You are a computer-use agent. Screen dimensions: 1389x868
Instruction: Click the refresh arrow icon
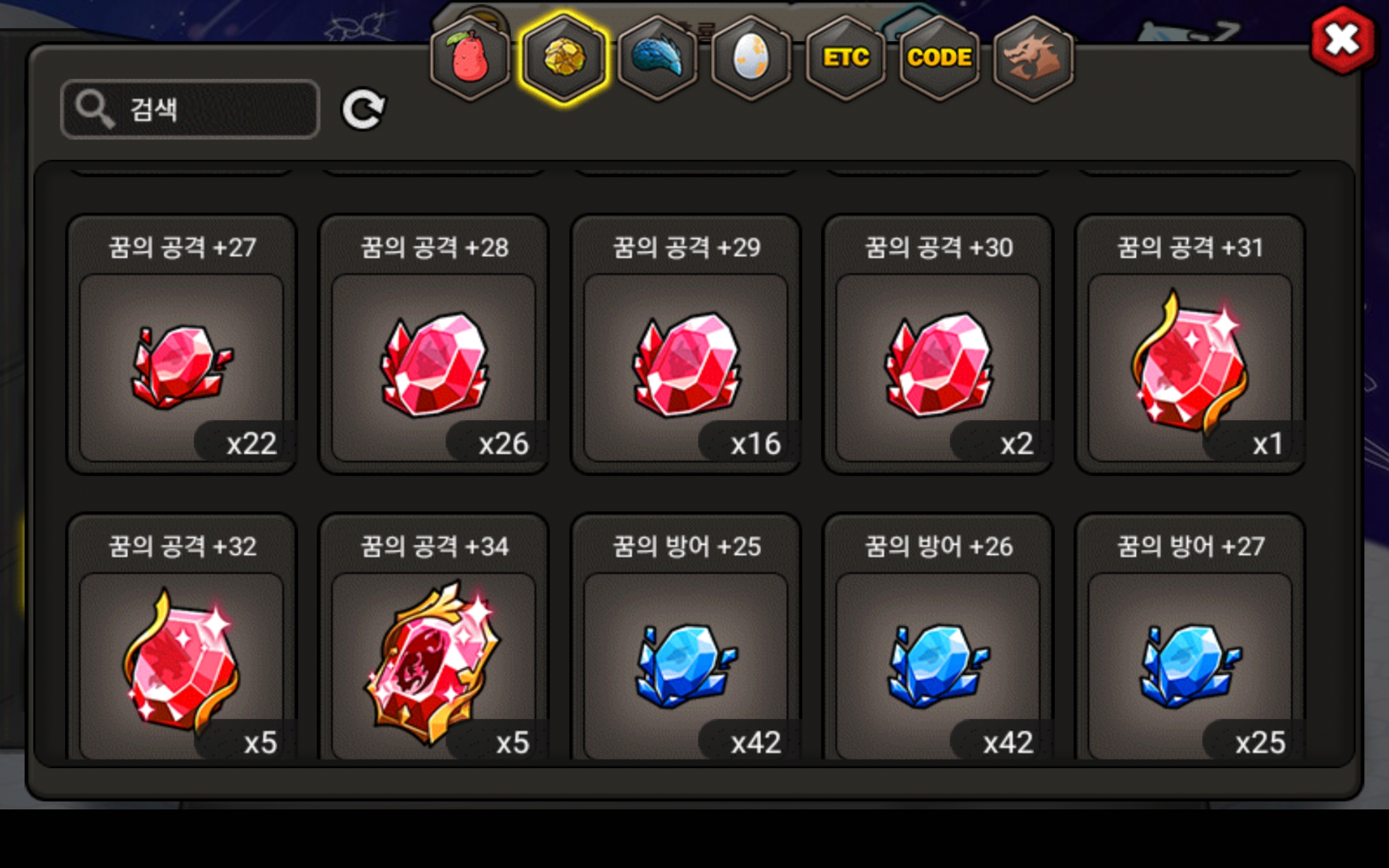click(x=364, y=109)
